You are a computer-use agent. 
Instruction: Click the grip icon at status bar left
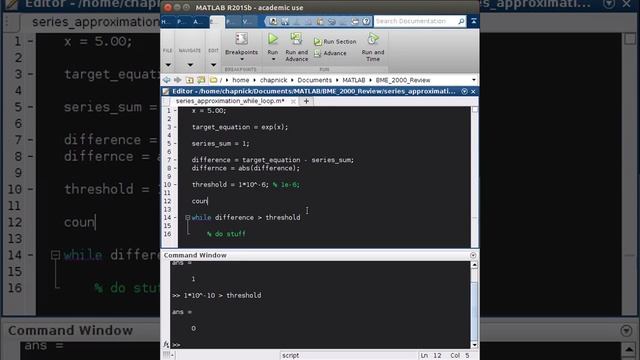point(167,356)
